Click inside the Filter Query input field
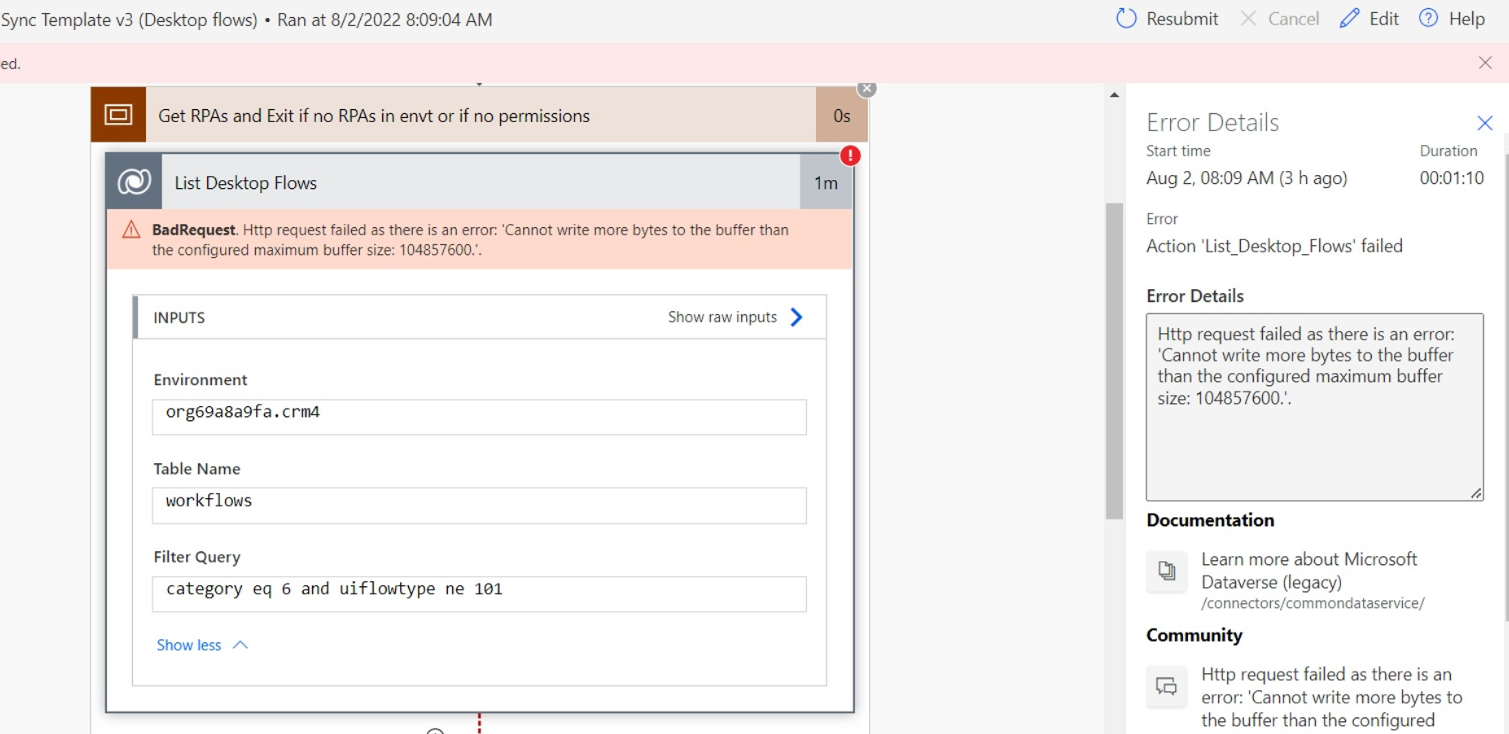The image size is (1509, 734). (478, 594)
